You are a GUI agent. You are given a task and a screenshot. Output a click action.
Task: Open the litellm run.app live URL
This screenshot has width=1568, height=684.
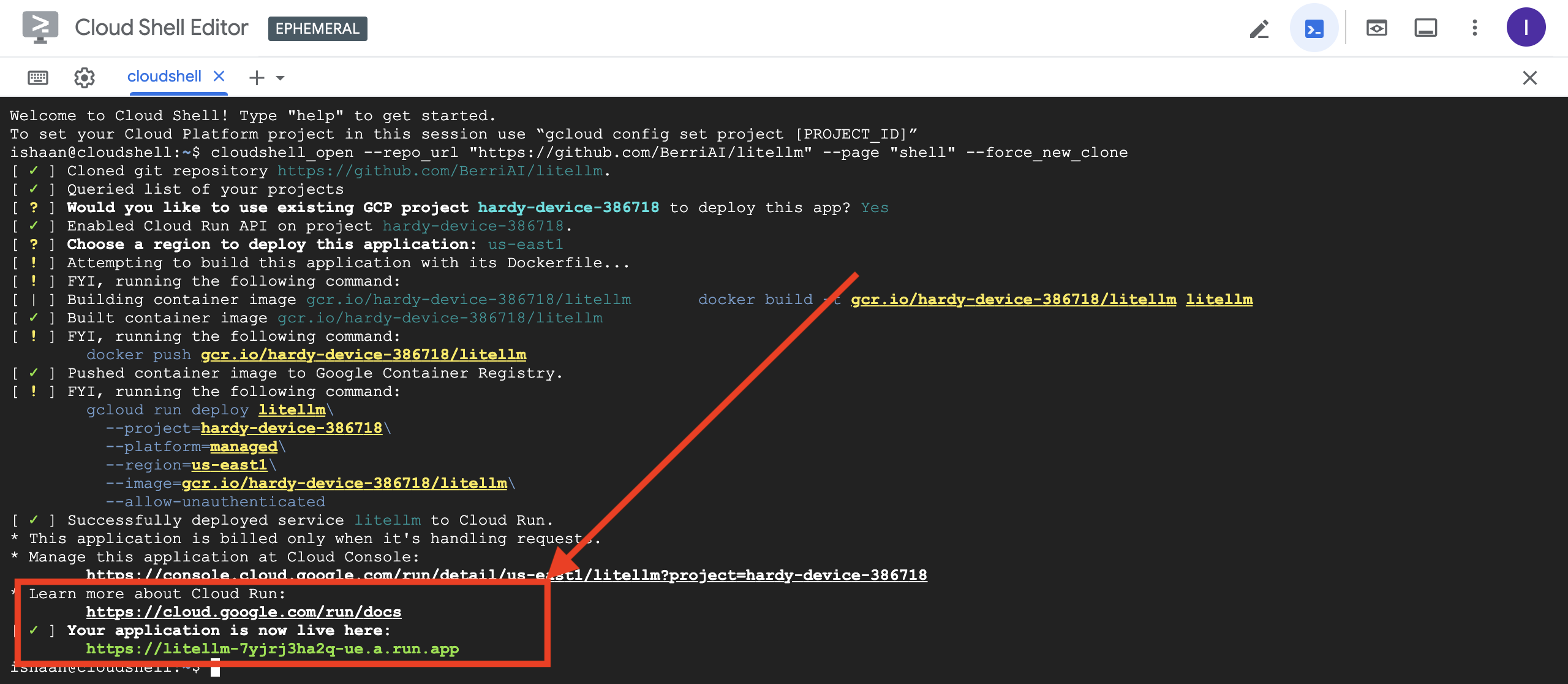(272, 648)
